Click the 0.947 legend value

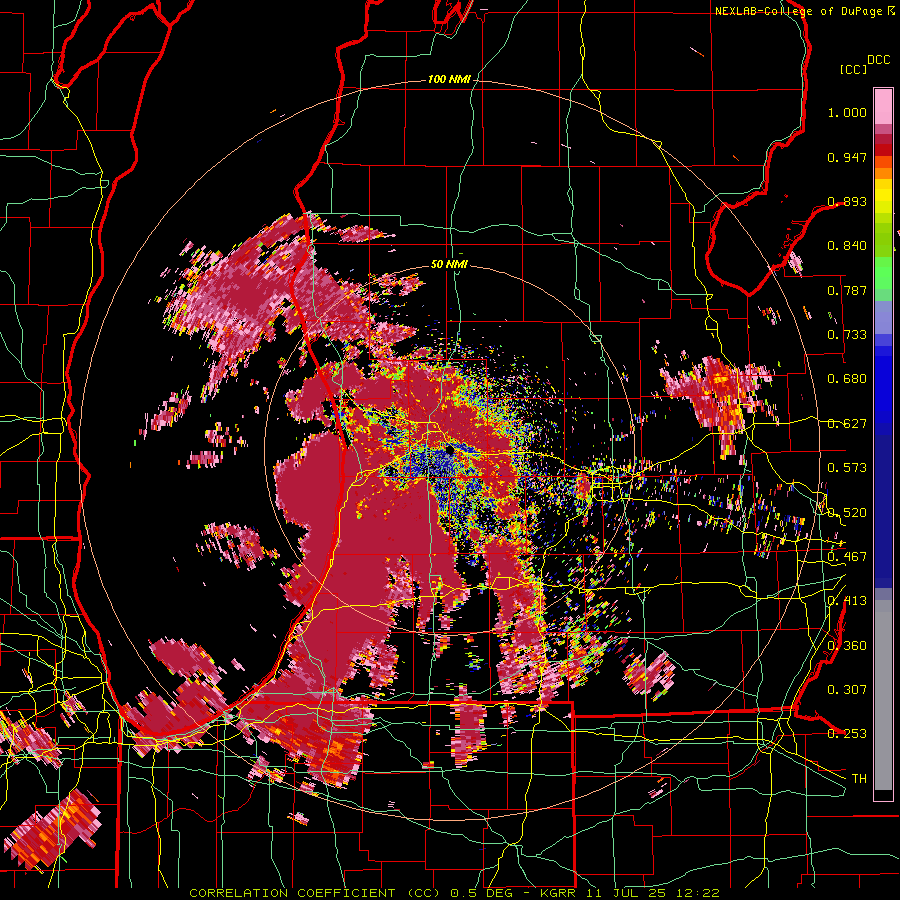[x=847, y=157]
